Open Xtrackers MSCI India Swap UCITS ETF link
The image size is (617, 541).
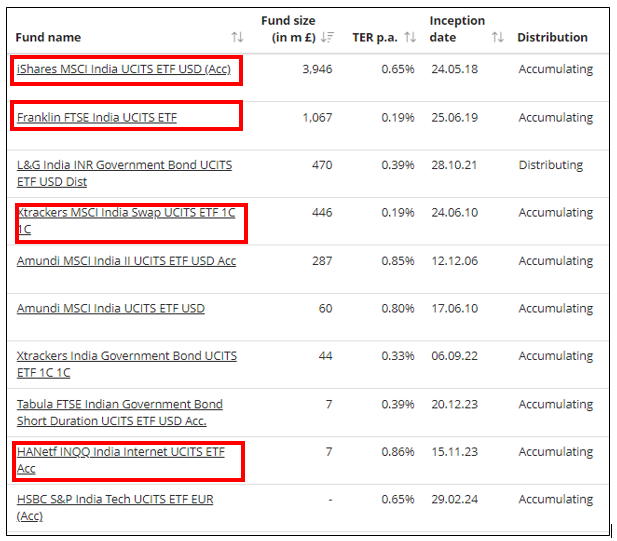click(x=126, y=221)
